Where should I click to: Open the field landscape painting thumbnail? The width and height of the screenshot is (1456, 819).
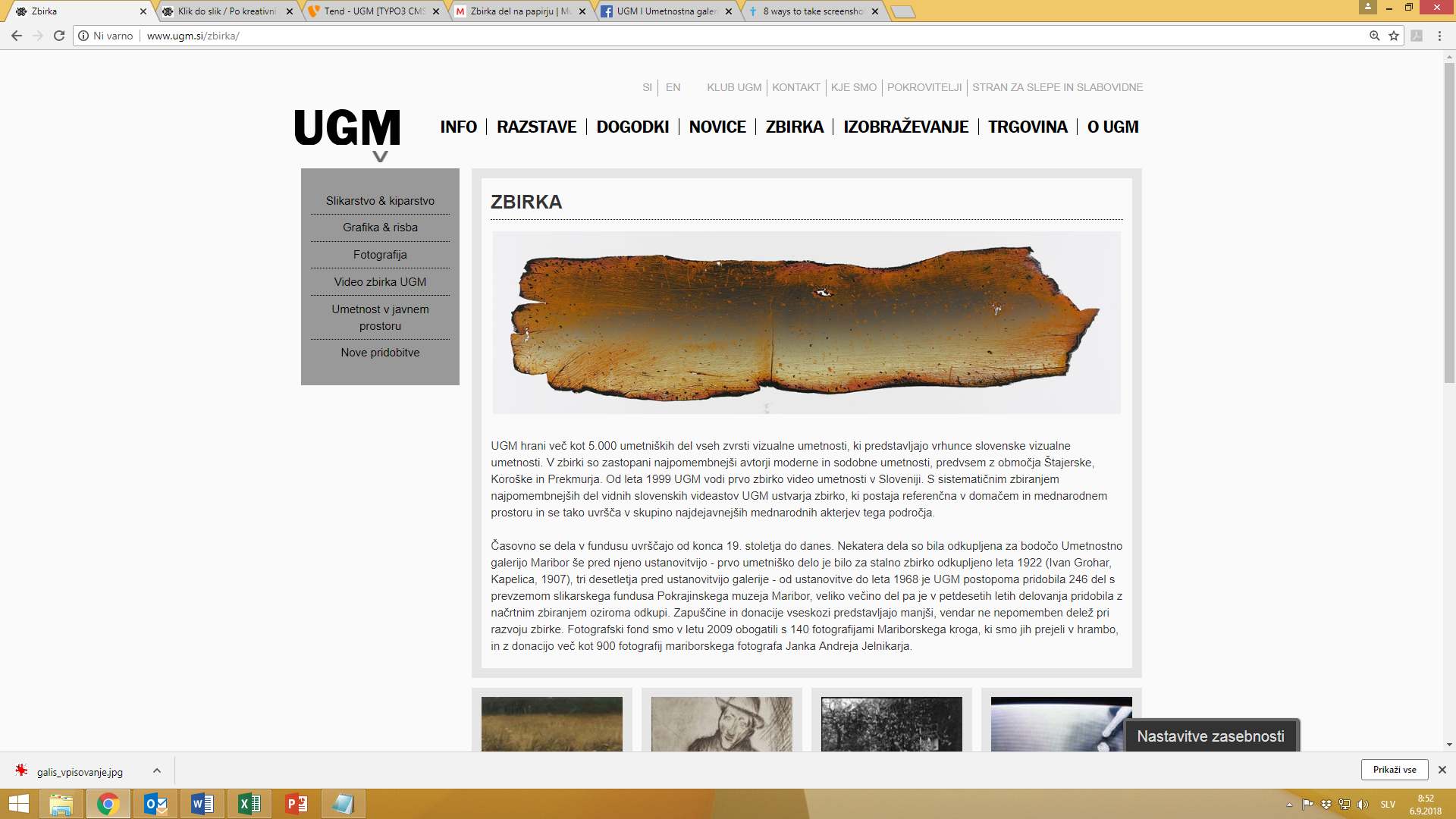tap(552, 724)
